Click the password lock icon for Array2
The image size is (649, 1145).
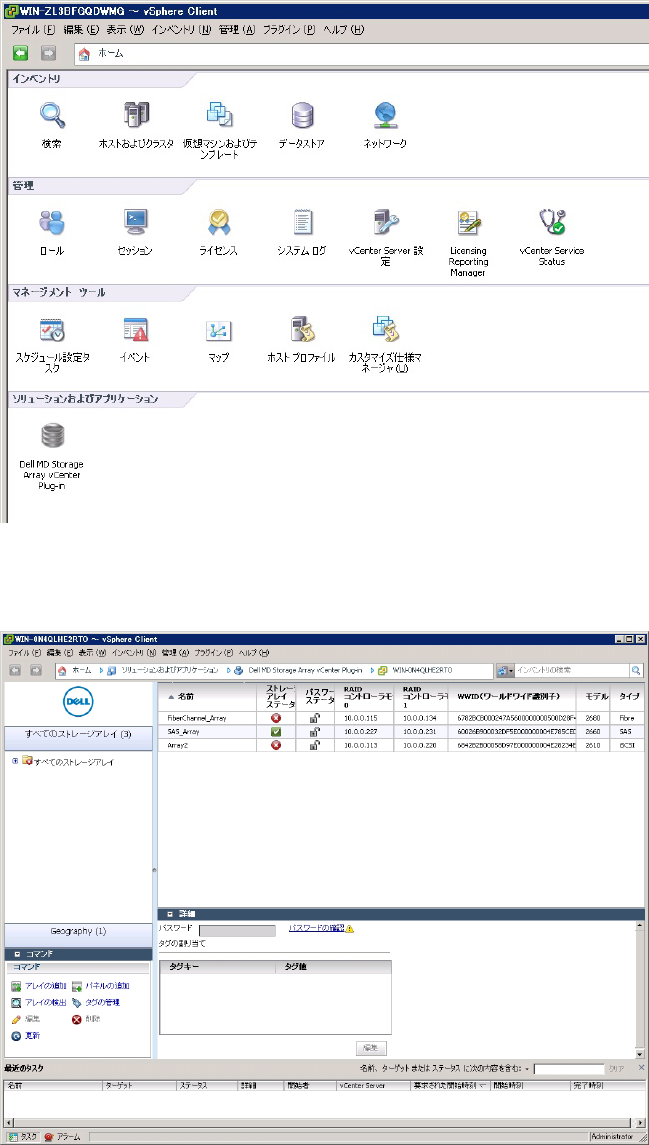[x=315, y=746]
